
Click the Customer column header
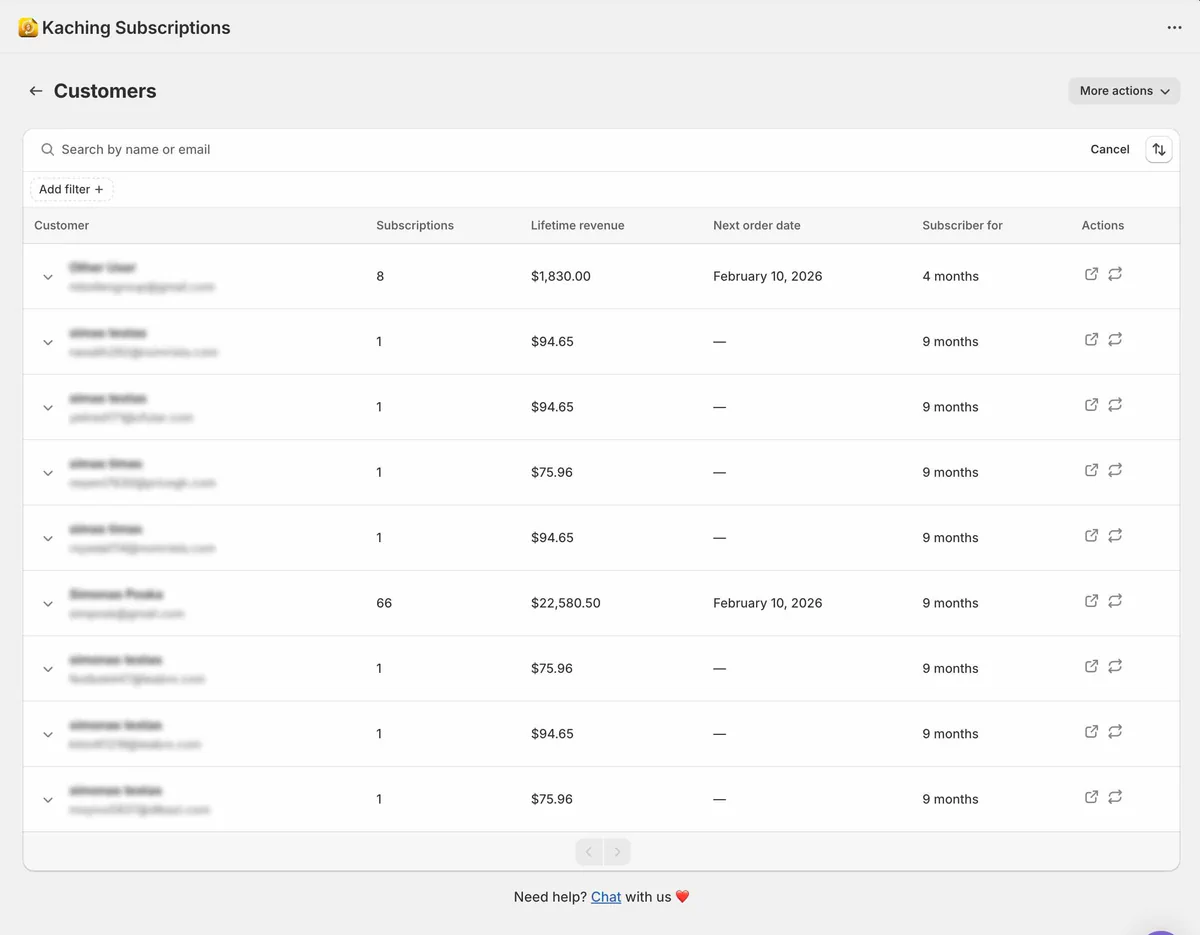[62, 225]
